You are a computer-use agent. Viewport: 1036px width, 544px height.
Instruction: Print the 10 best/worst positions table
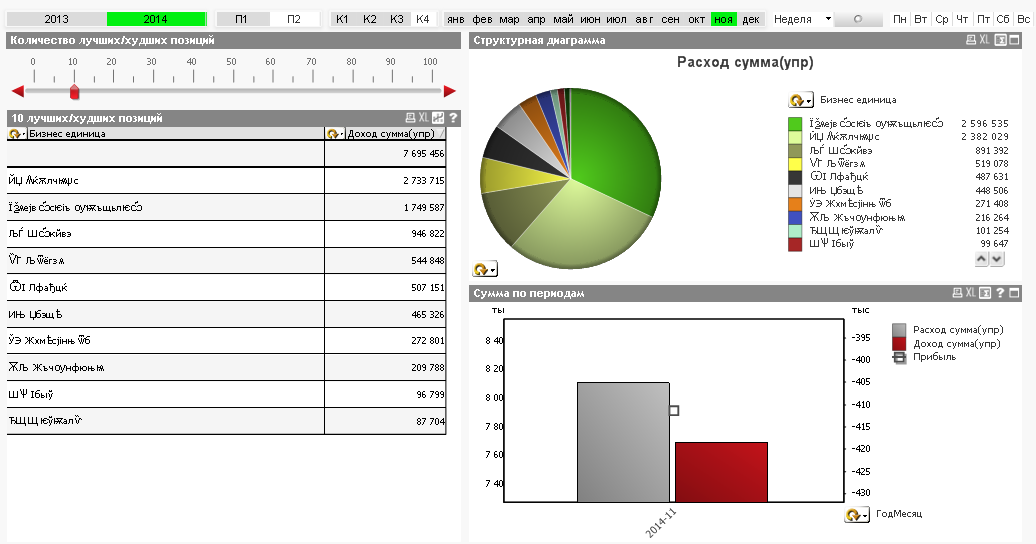(x=410, y=118)
